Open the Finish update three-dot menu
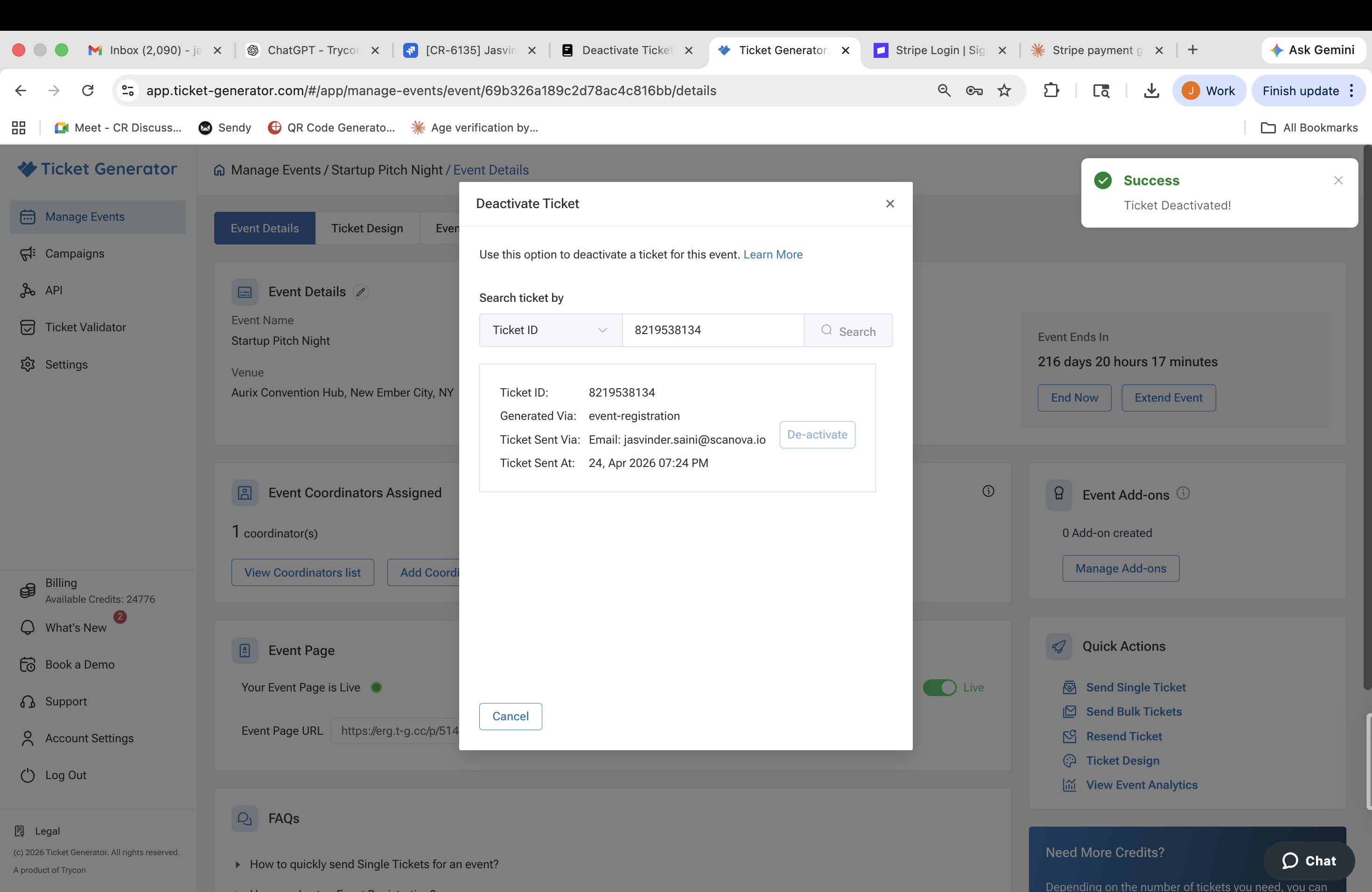The height and width of the screenshot is (892, 1372). tap(1351, 91)
